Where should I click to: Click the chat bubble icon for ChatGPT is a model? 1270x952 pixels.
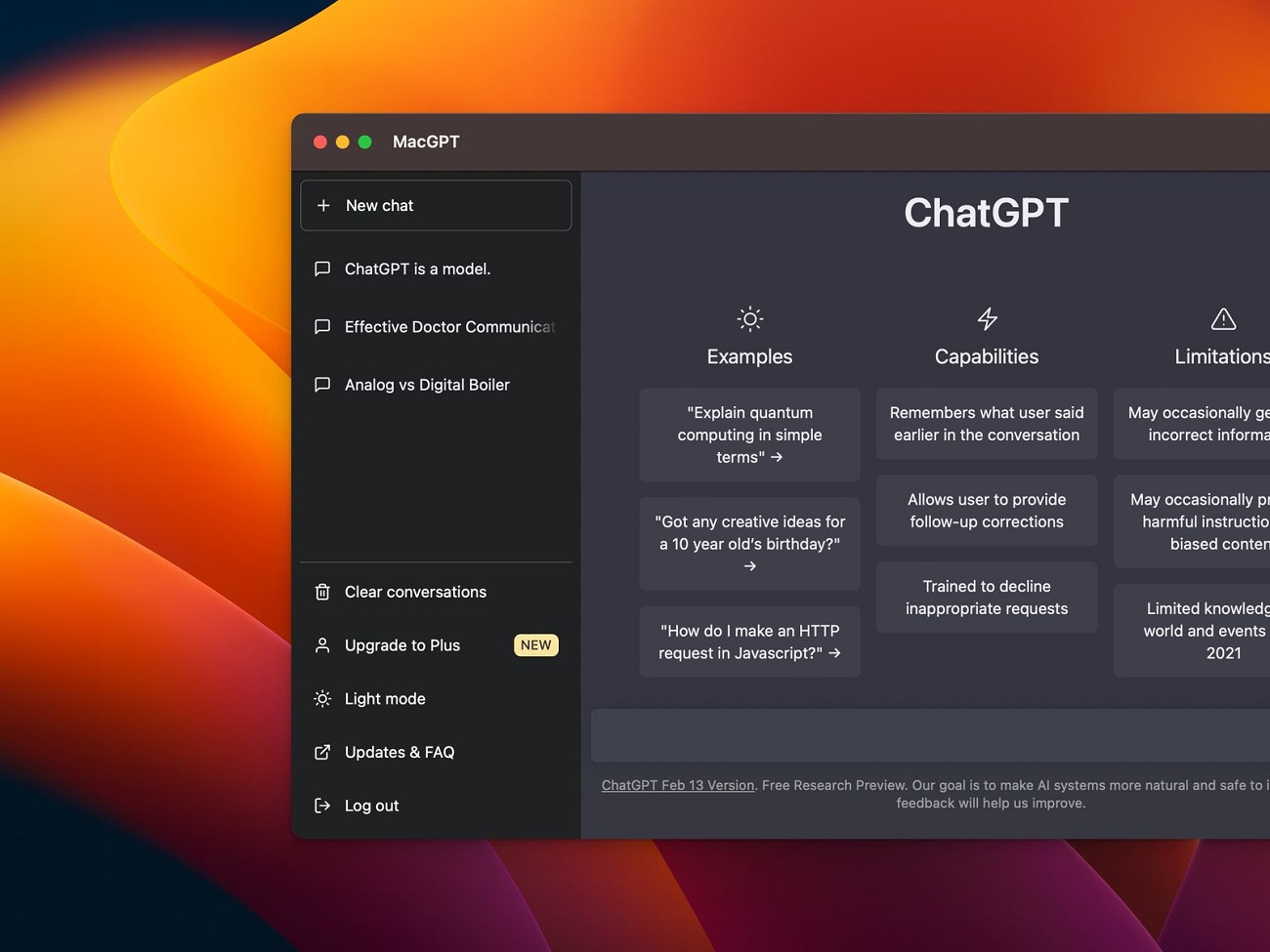click(322, 269)
